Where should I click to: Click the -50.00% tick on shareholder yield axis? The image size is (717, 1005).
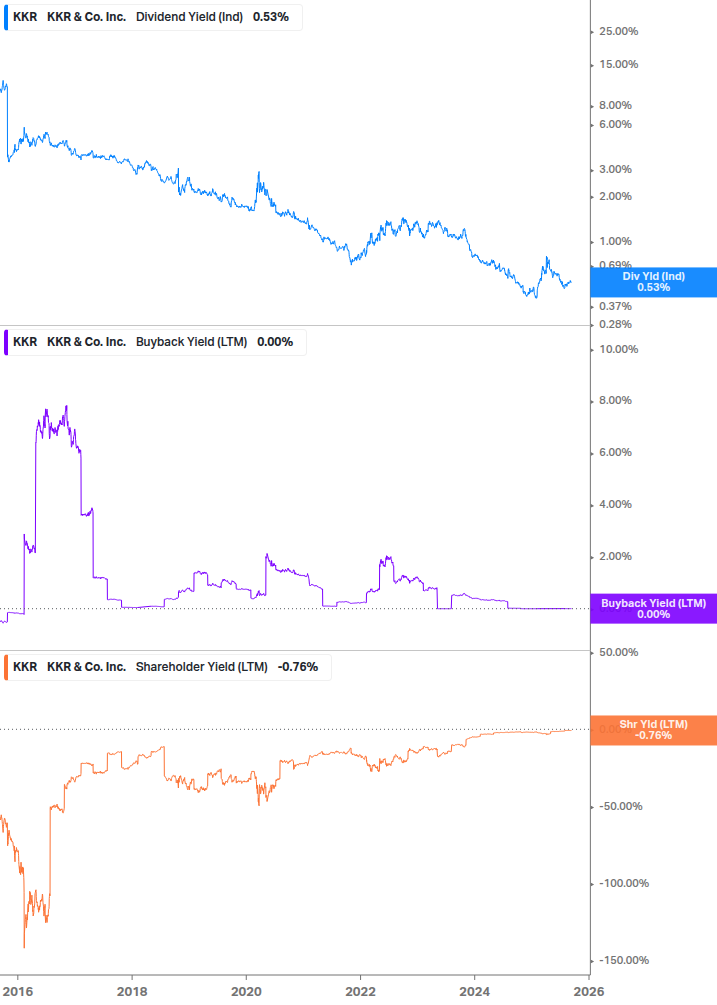tap(621, 806)
